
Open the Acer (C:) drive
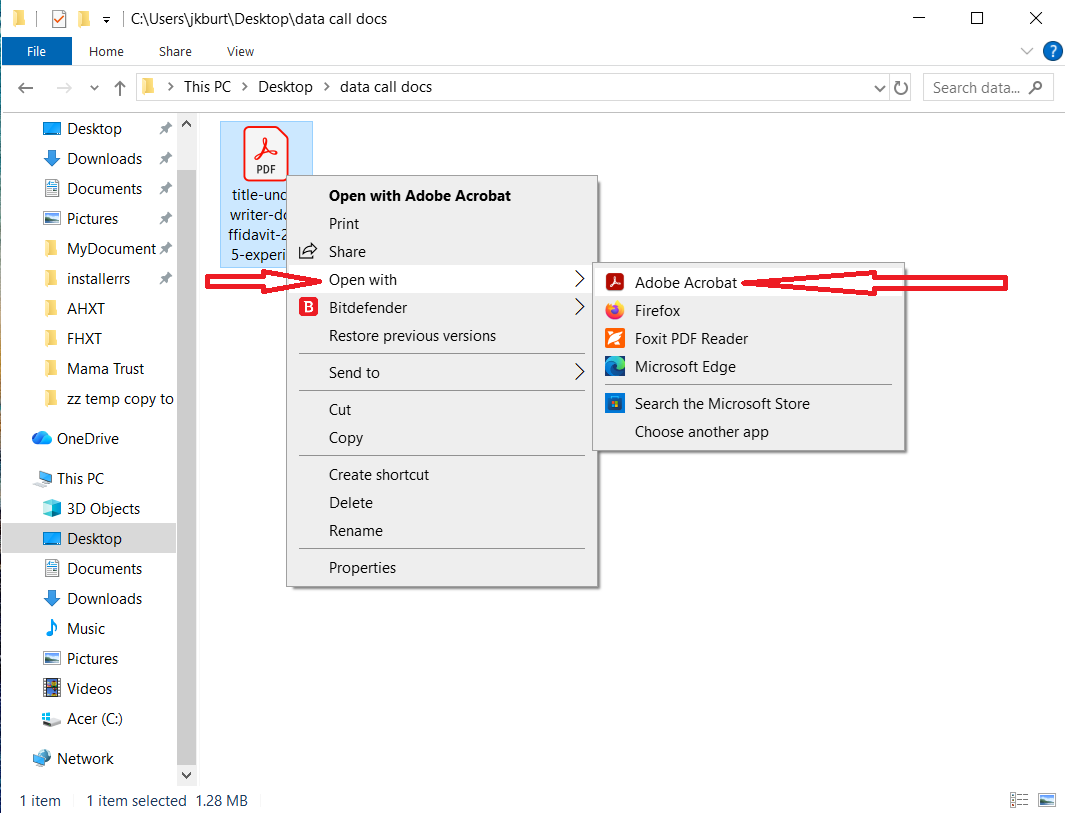coord(94,719)
